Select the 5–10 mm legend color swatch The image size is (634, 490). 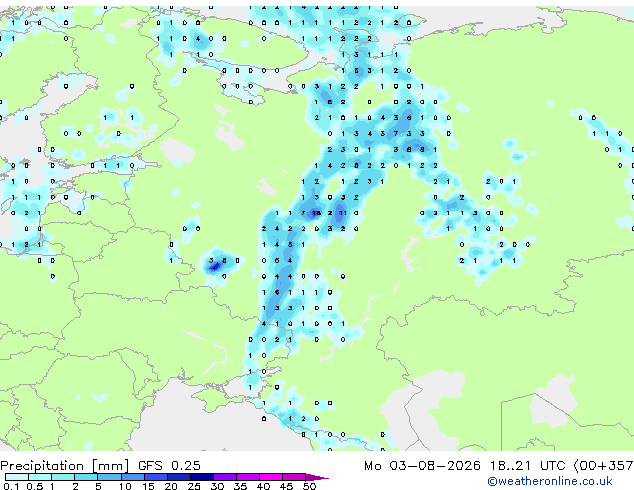click(109, 477)
